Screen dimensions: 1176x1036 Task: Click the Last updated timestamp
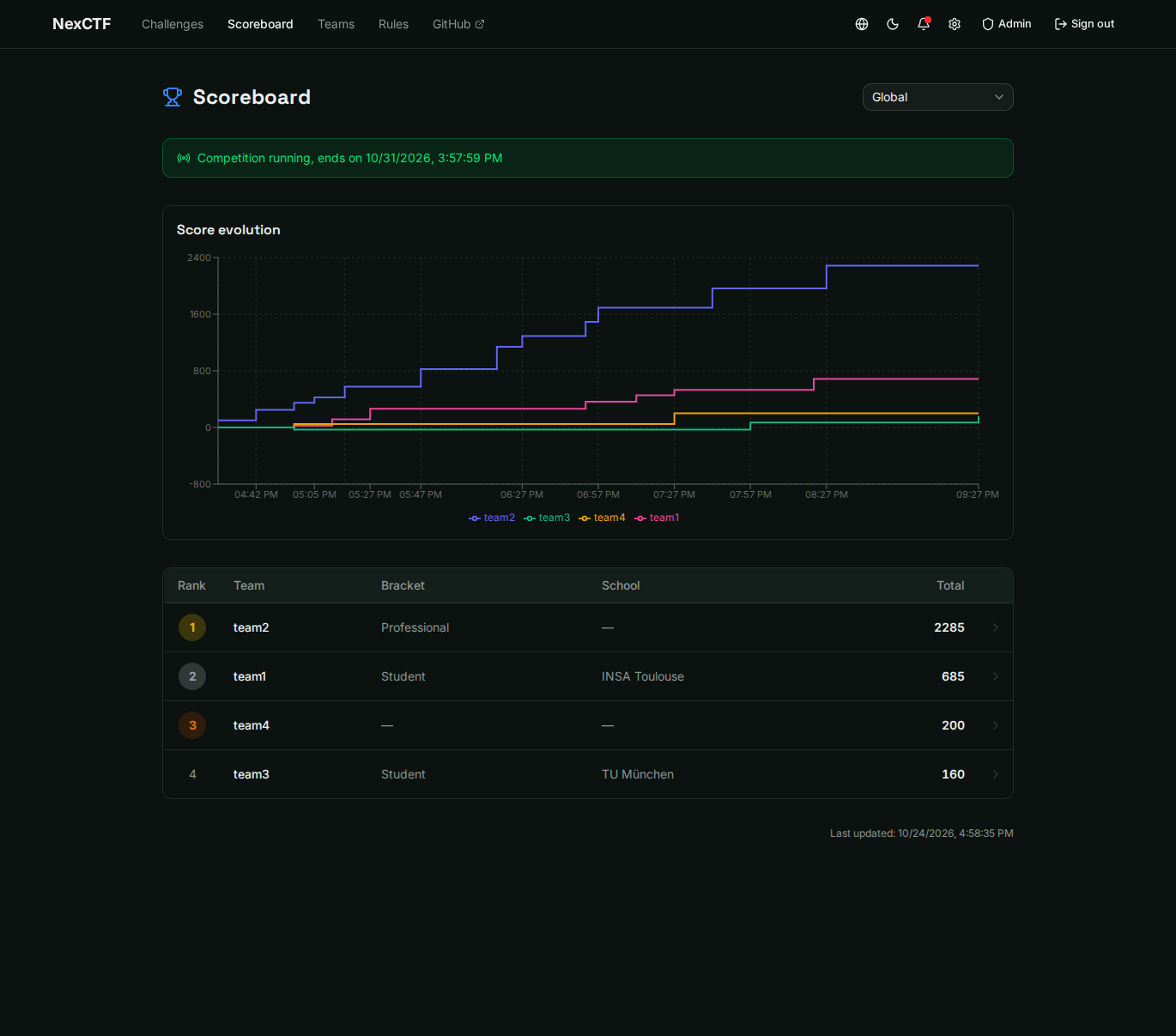(922, 833)
